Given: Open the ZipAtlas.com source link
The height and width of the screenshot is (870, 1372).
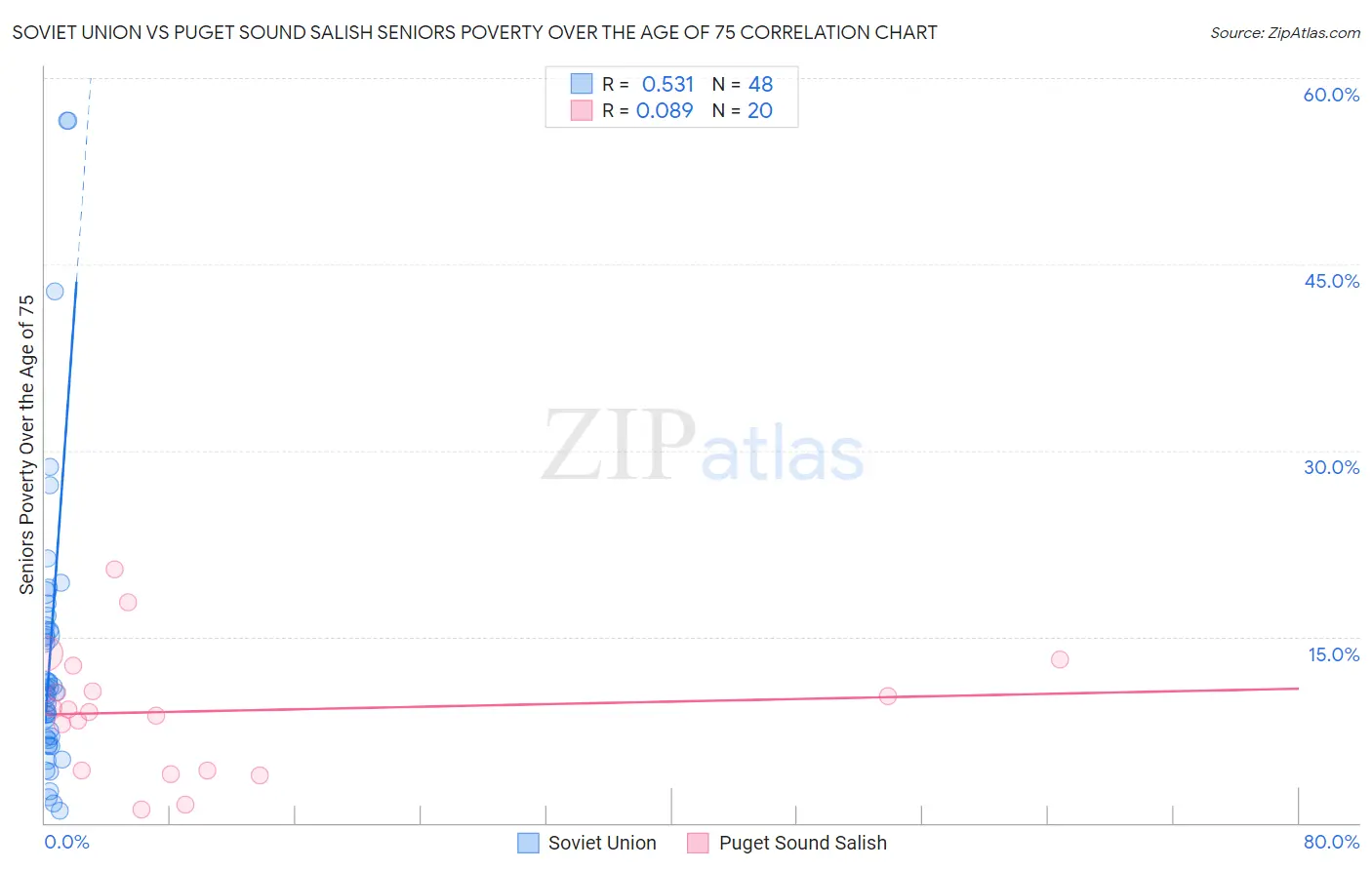Looking at the screenshot, I should 1285,32.
